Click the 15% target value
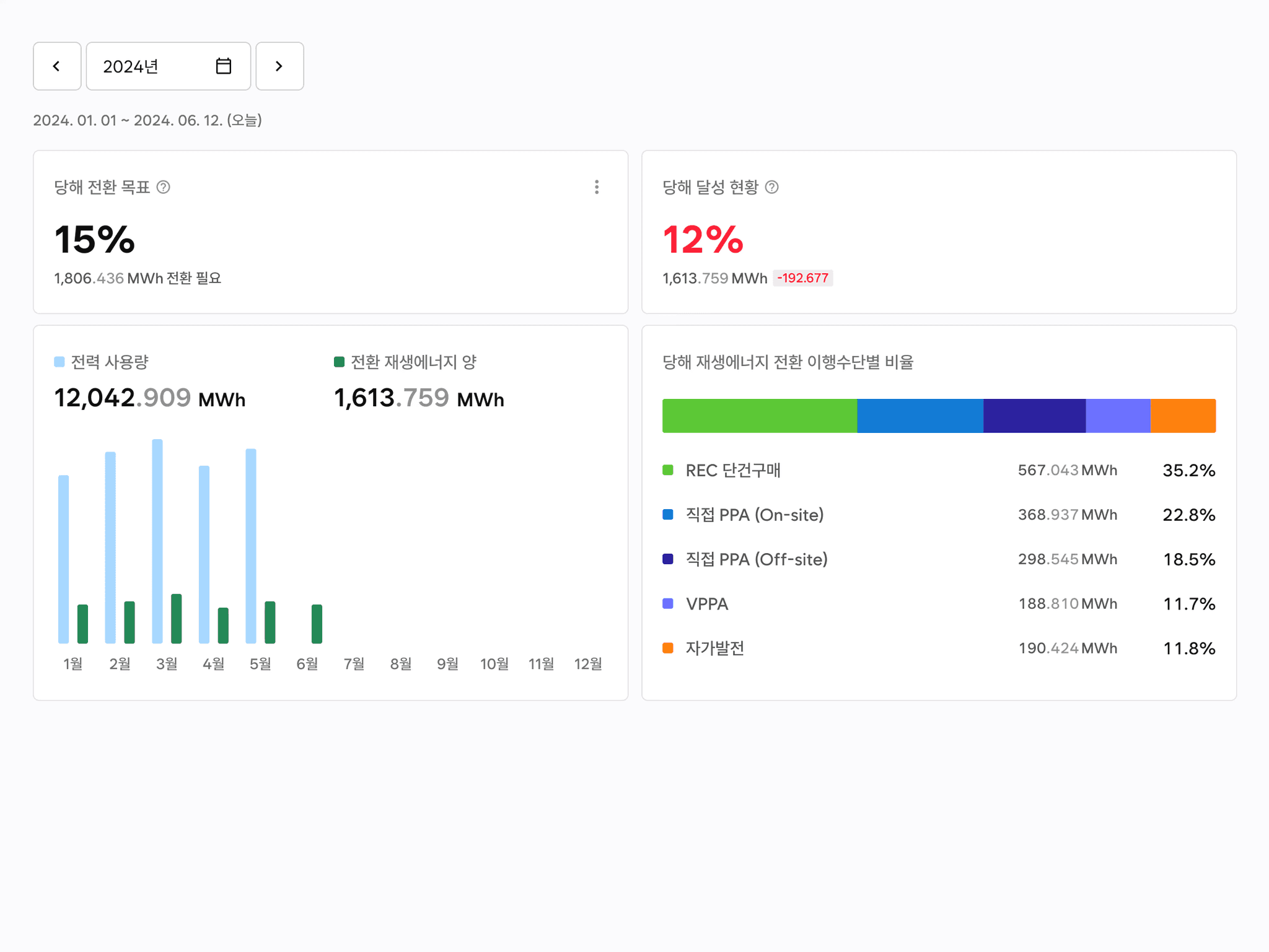The height and width of the screenshot is (952, 1269). tap(95, 240)
